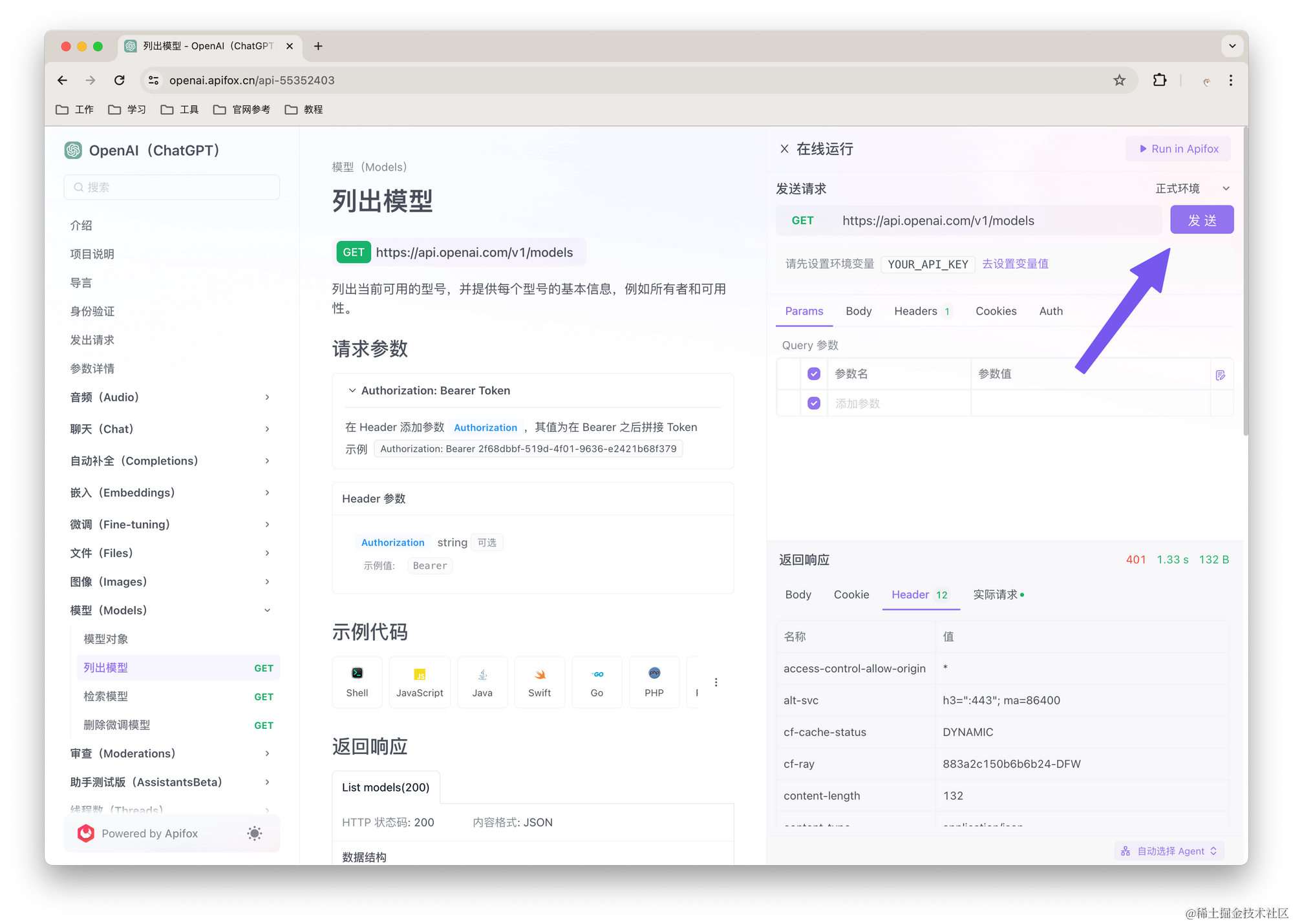The width and height of the screenshot is (1293, 924).
Task: Click Run in Apifox button
Action: click(1178, 149)
